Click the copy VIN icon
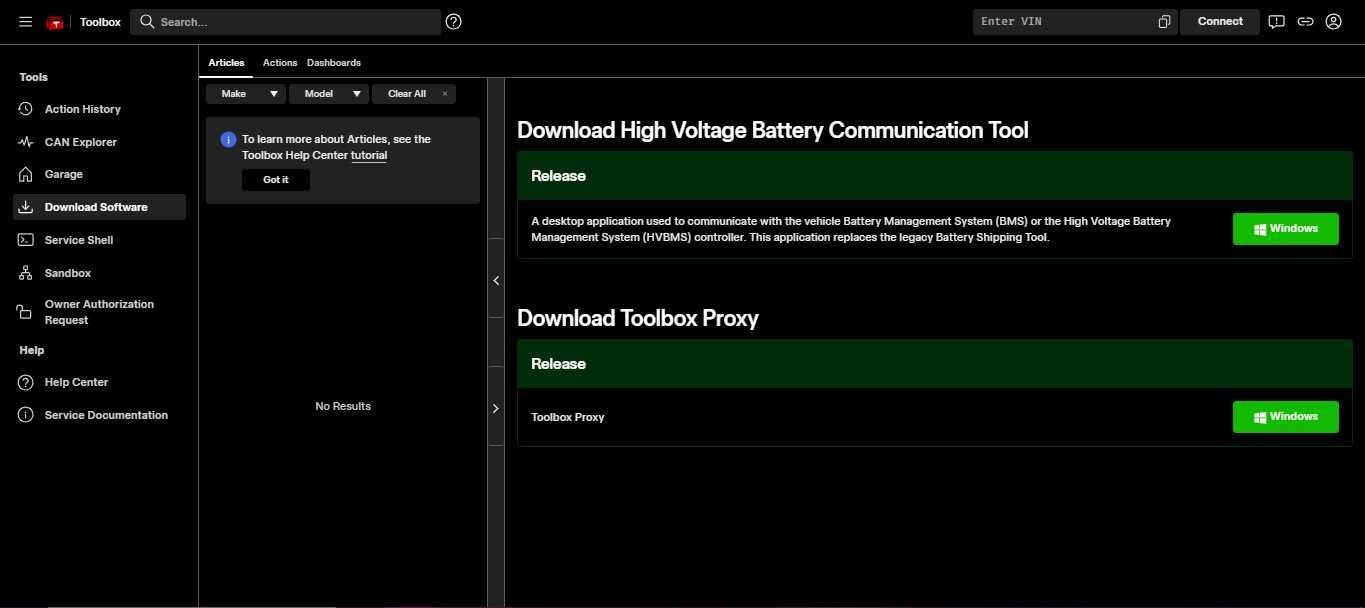 [x=1164, y=21]
